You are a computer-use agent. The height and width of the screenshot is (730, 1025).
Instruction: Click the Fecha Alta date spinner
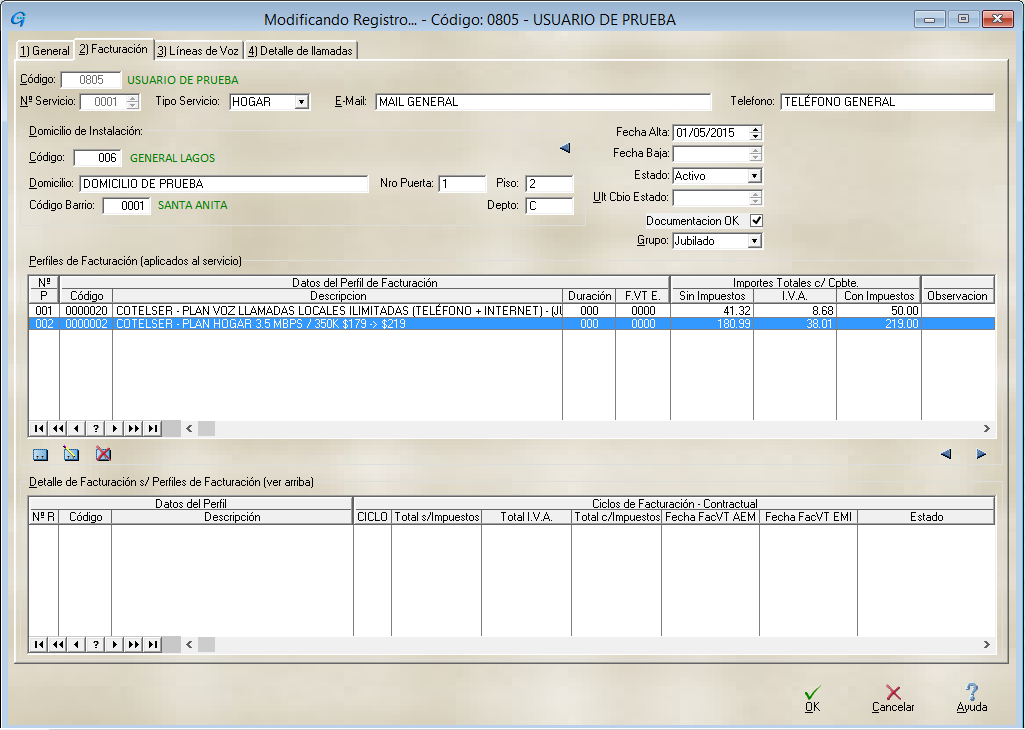[756, 133]
